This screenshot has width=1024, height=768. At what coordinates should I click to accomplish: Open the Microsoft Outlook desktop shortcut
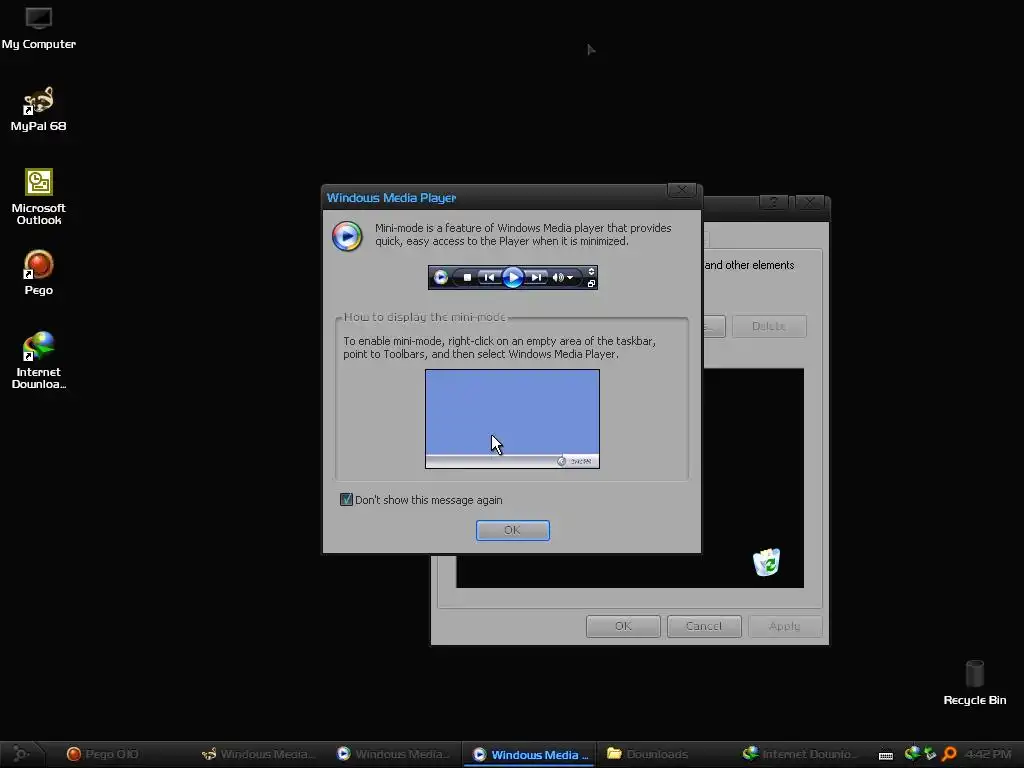(39, 197)
